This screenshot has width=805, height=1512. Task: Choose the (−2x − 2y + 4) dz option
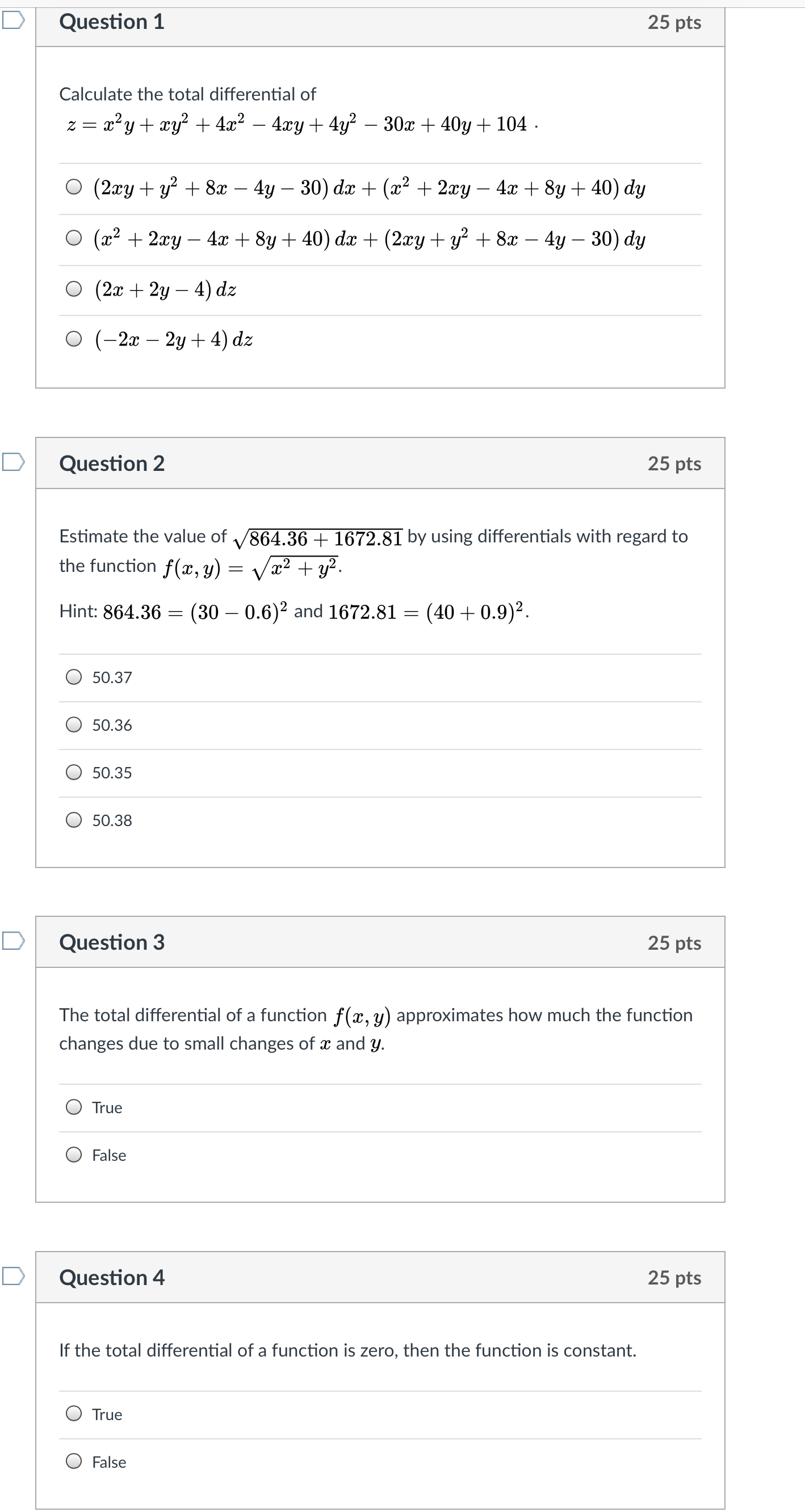(x=73, y=339)
